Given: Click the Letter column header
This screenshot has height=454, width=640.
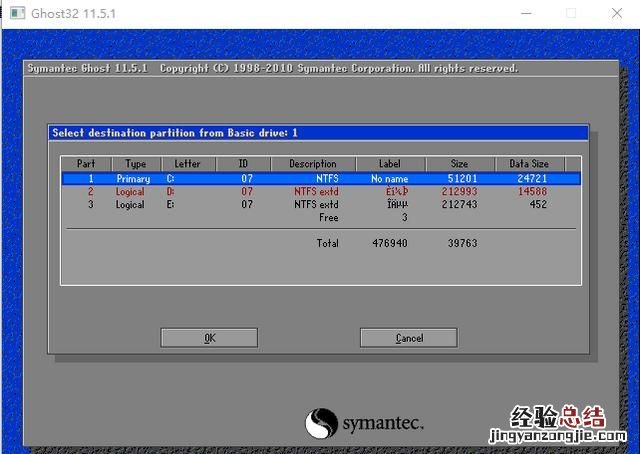Looking at the screenshot, I should (x=187, y=164).
